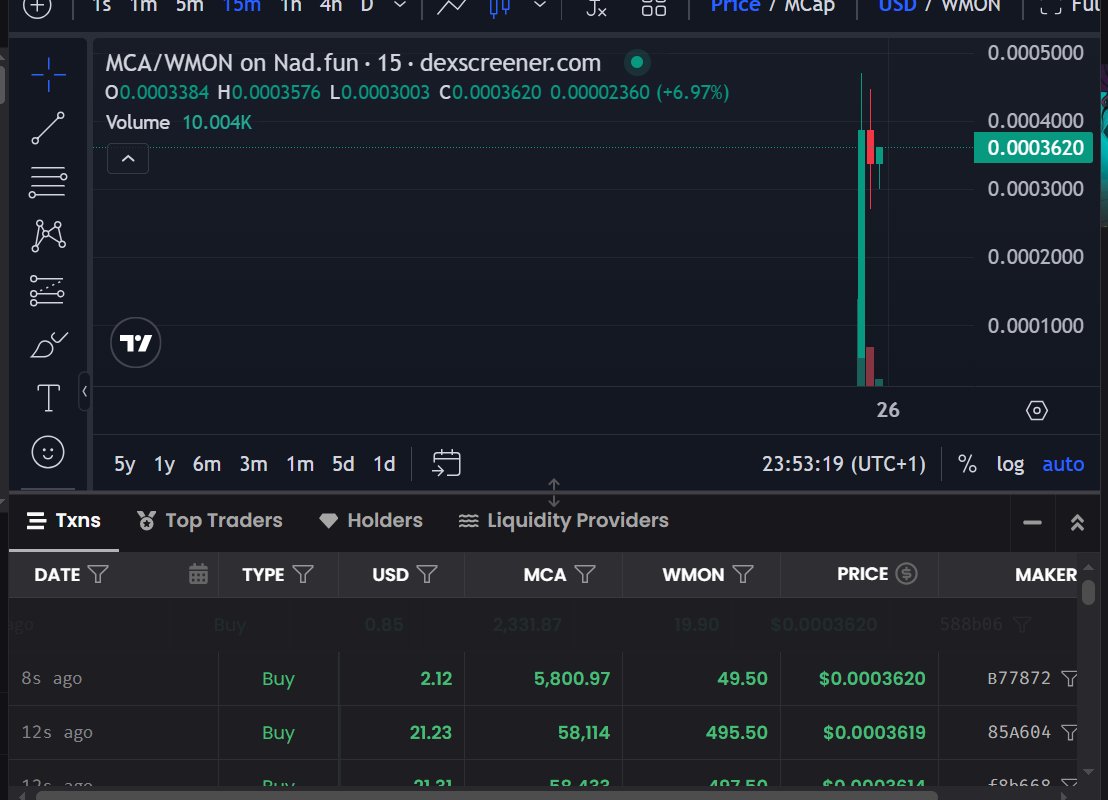
Task: Open the emoji icons tool
Action: tap(48, 452)
